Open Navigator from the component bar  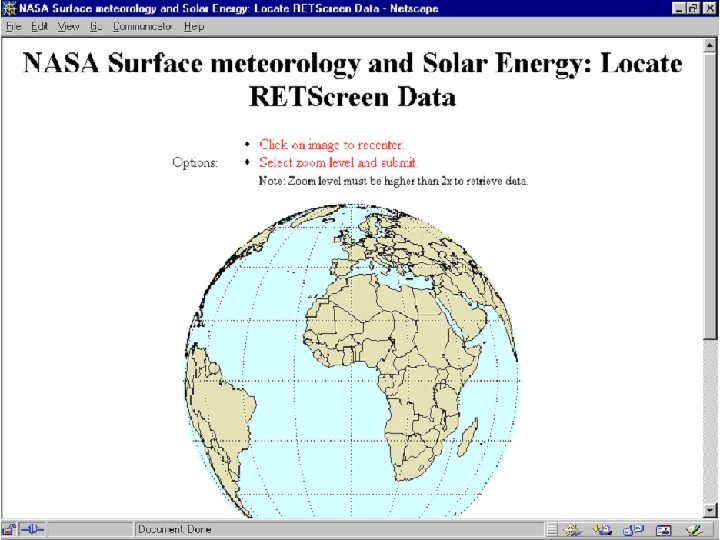point(572,530)
